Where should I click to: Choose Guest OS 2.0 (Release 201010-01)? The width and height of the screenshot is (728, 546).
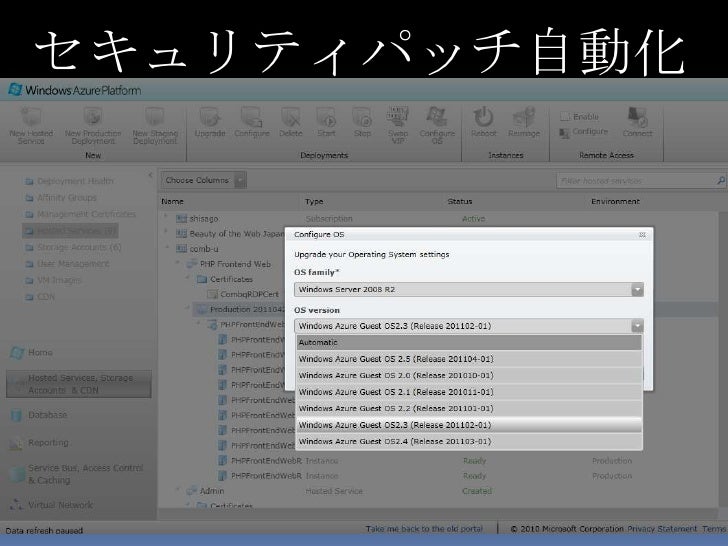click(x=469, y=375)
